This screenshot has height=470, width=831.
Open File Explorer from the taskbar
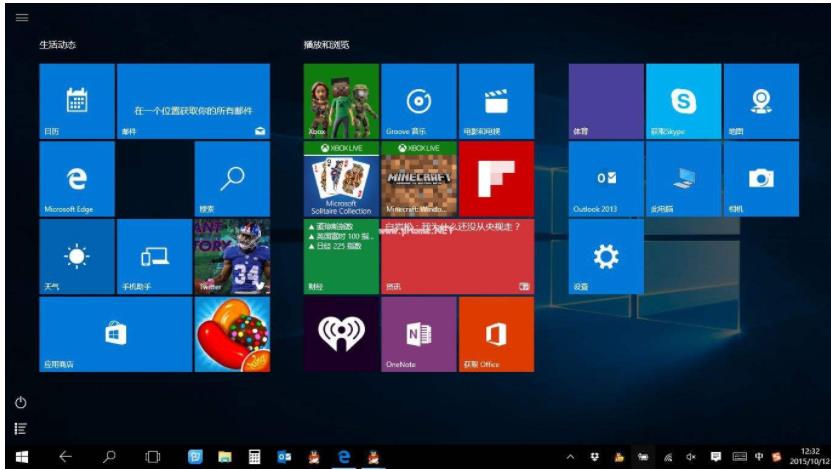coord(225,457)
